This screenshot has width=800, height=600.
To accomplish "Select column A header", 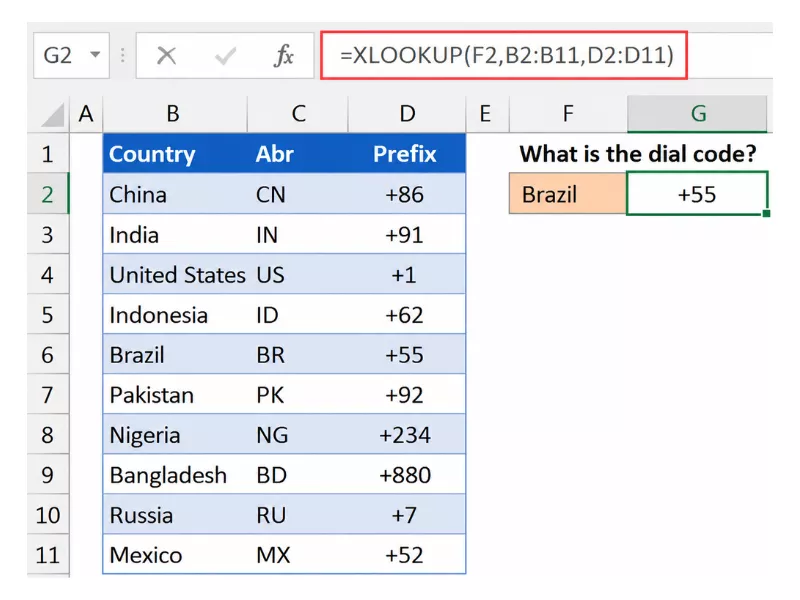I will point(86,114).
